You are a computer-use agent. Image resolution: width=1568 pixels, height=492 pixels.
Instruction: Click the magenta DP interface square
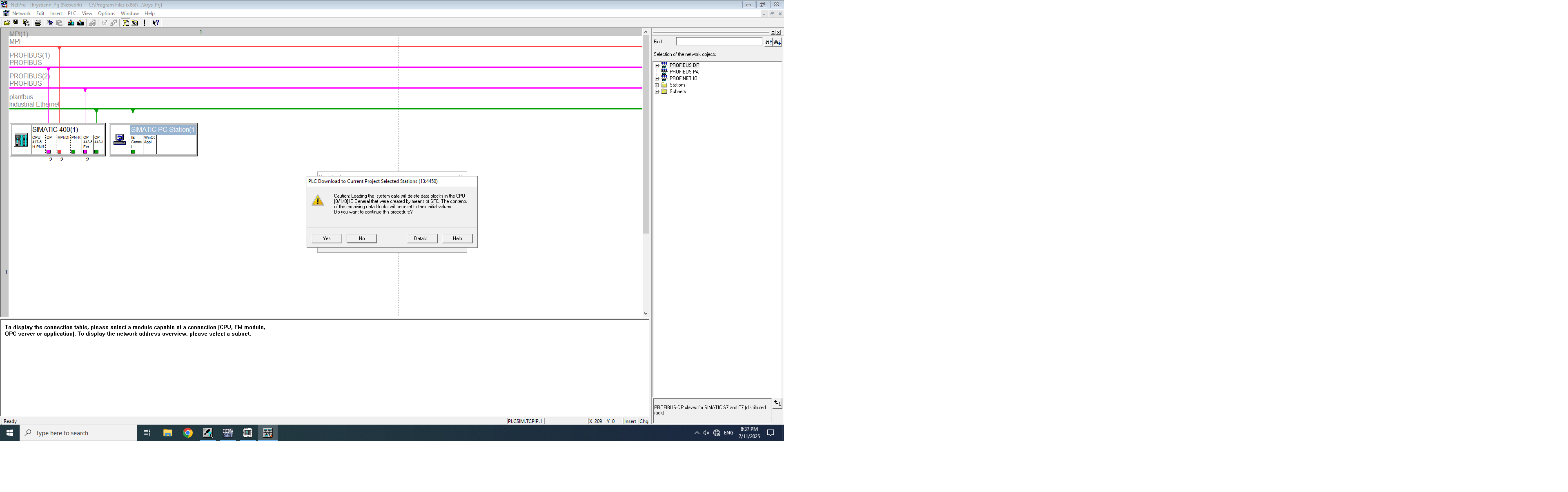click(x=49, y=151)
